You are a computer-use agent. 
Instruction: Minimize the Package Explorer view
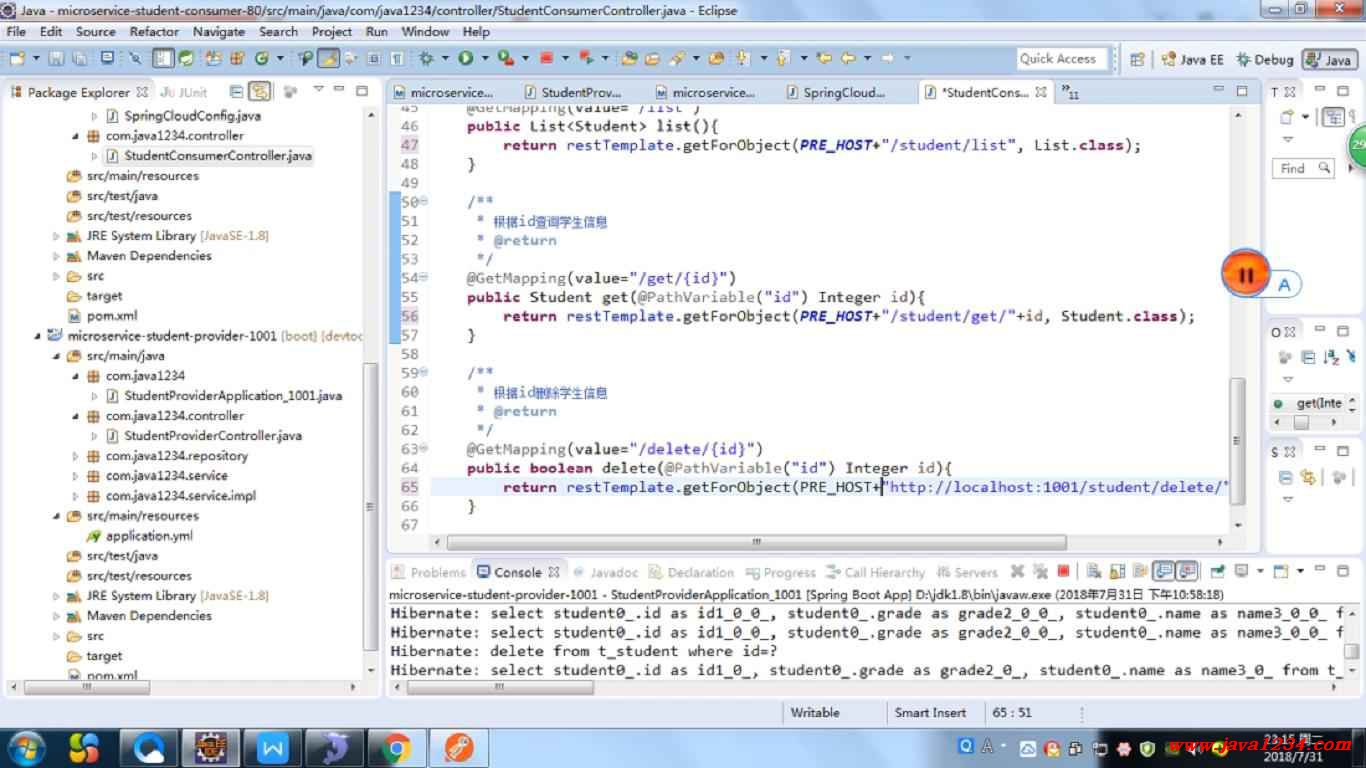[x=341, y=90]
